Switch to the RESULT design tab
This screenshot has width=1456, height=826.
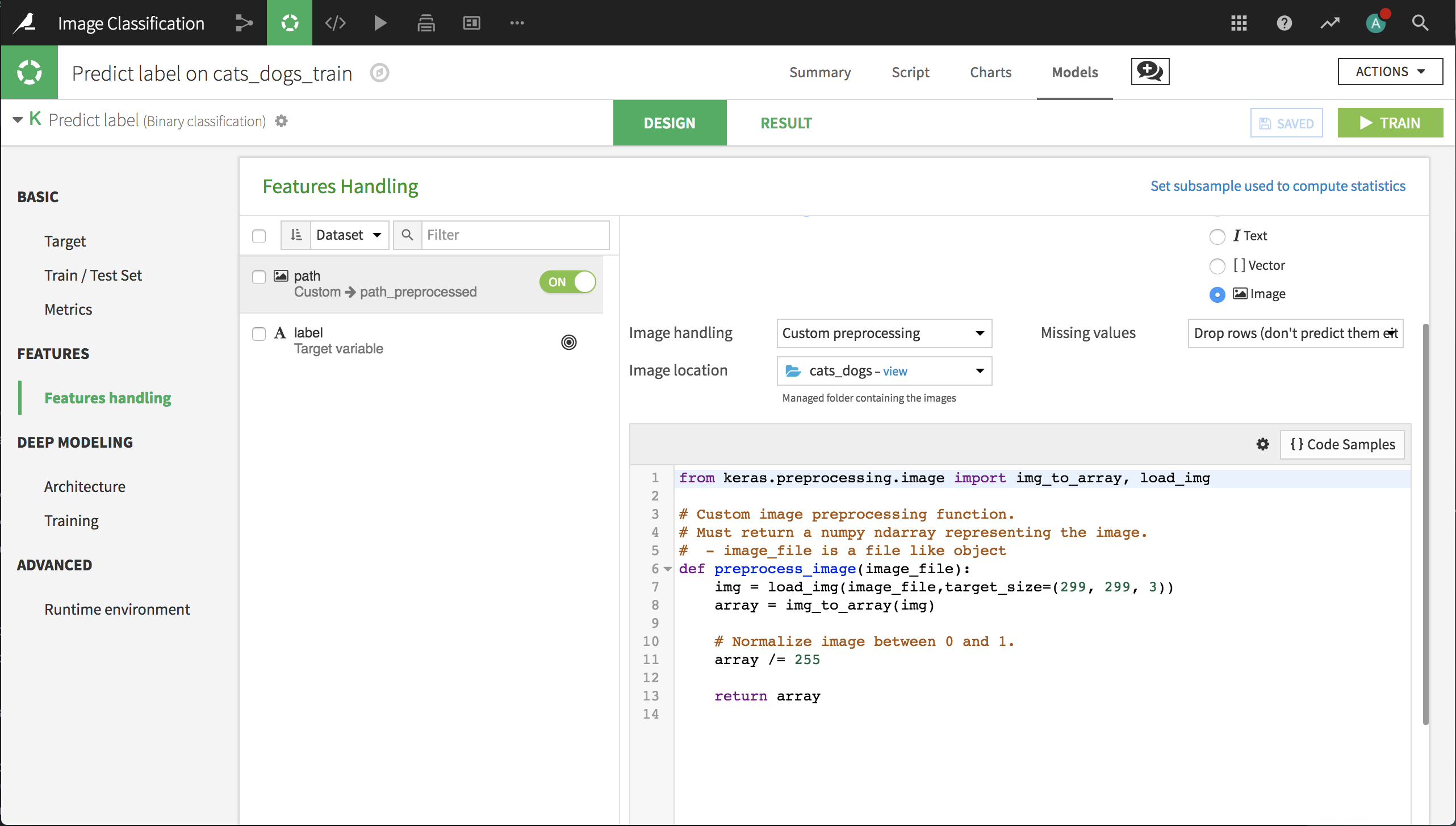[x=786, y=122]
